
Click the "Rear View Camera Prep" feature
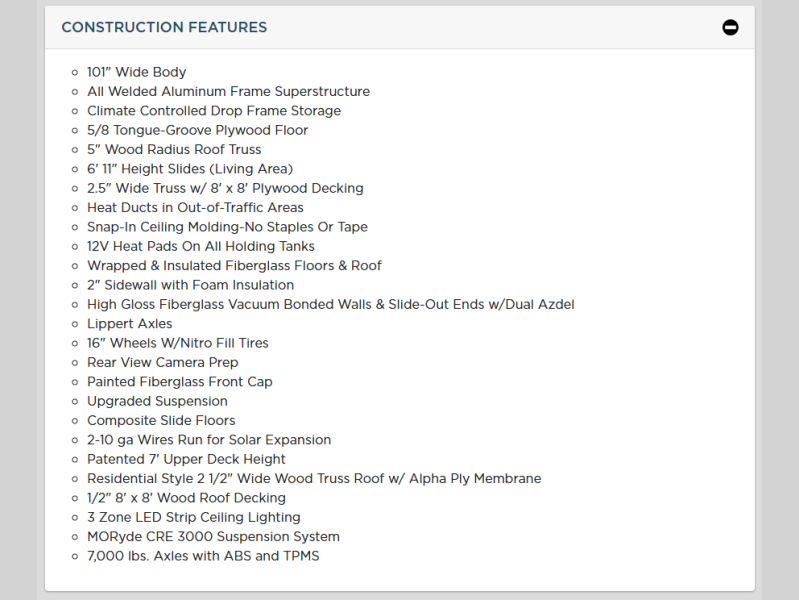coord(162,362)
